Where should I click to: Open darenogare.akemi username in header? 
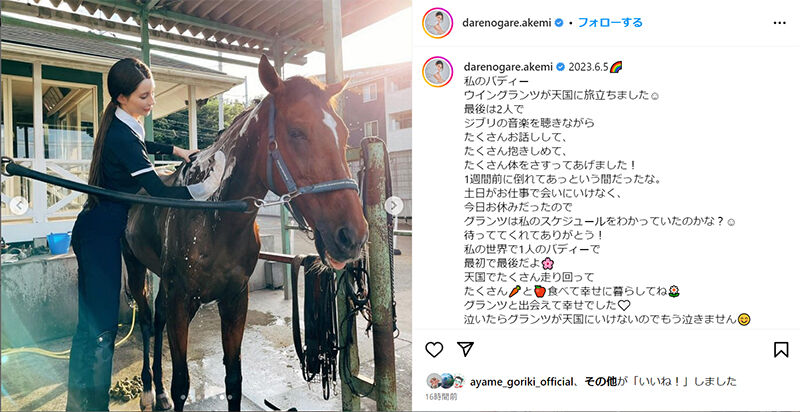pyautogui.click(x=507, y=23)
